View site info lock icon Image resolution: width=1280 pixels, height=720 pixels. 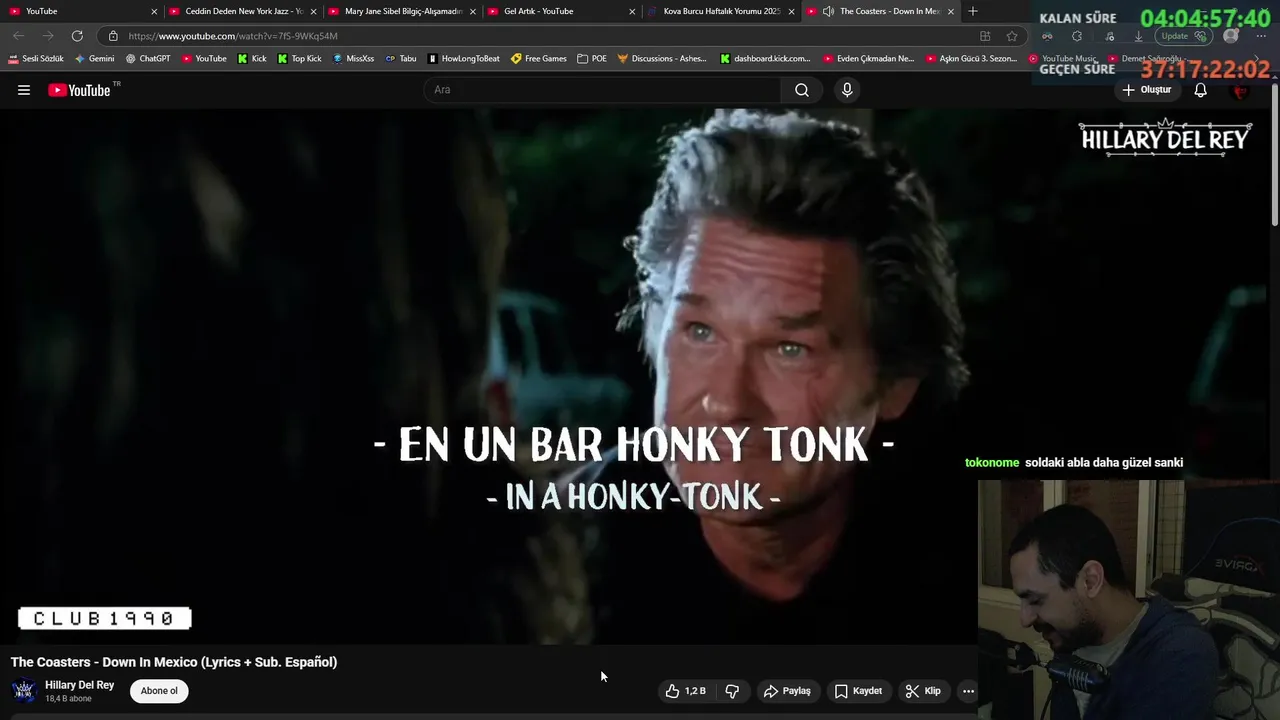pyautogui.click(x=113, y=36)
